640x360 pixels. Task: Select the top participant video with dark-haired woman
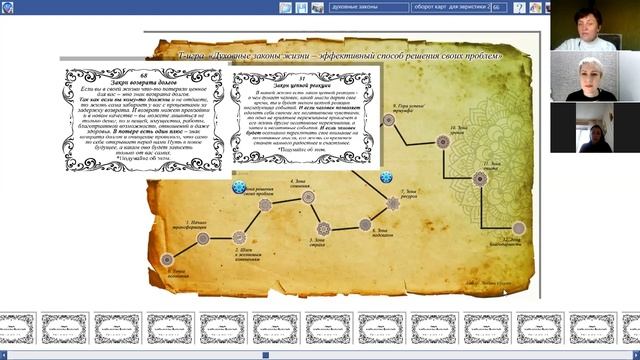click(x=595, y=25)
